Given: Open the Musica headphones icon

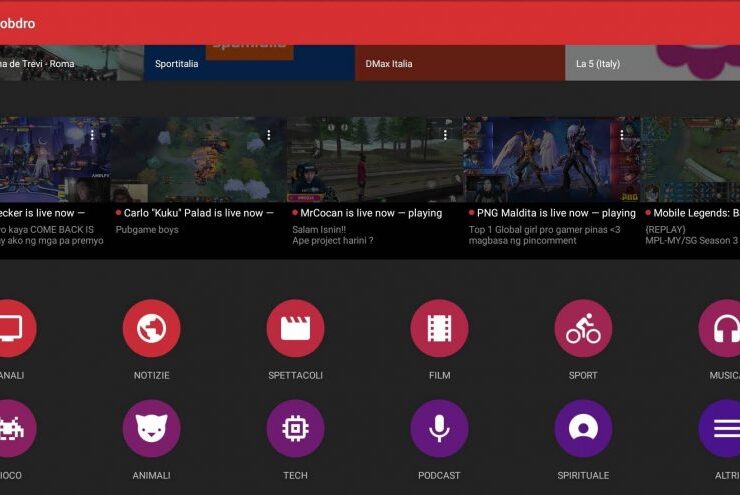Looking at the screenshot, I should [x=719, y=328].
